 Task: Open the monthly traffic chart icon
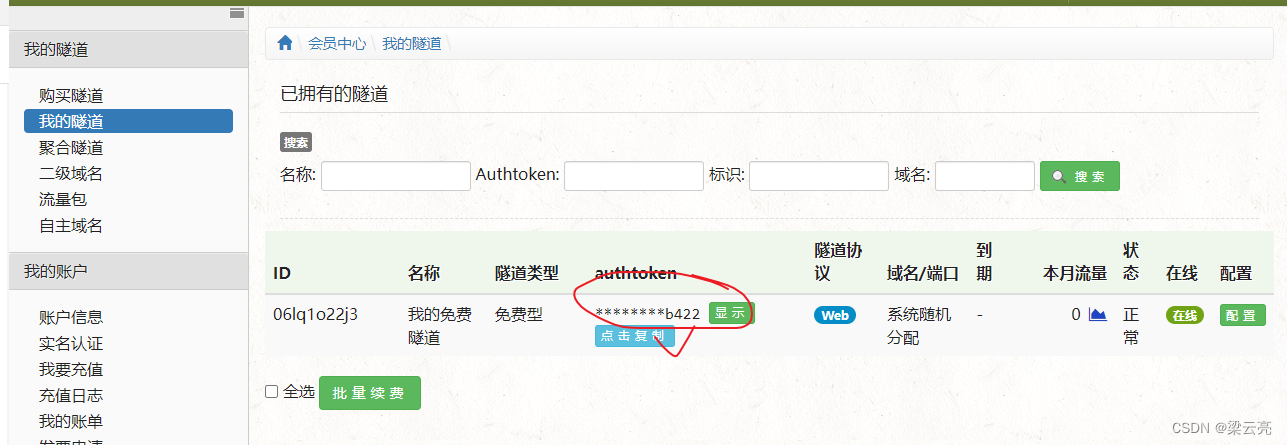click(1098, 315)
